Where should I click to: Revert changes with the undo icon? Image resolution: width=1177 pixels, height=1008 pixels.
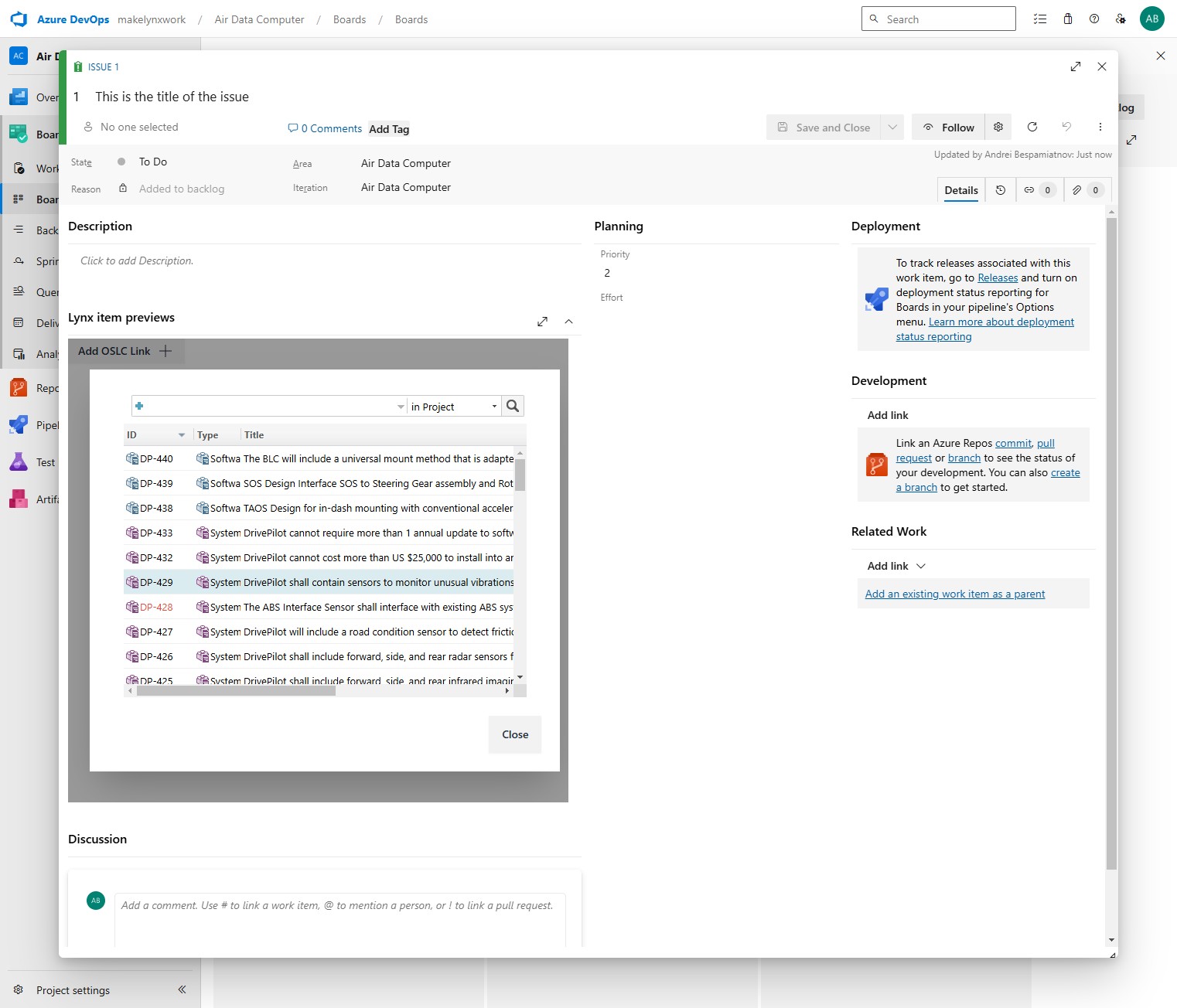point(1066,127)
